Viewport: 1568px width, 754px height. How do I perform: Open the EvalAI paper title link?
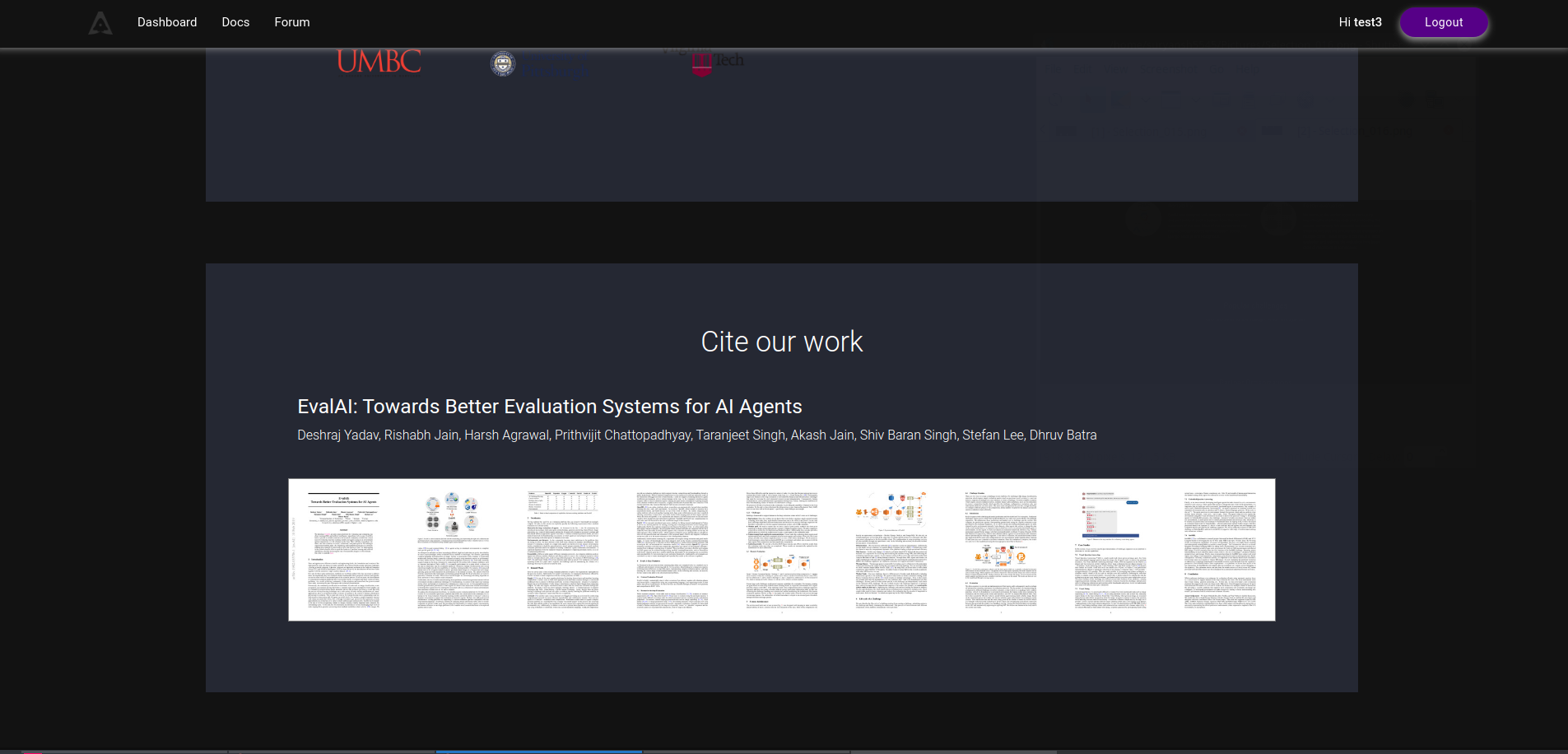(549, 406)
